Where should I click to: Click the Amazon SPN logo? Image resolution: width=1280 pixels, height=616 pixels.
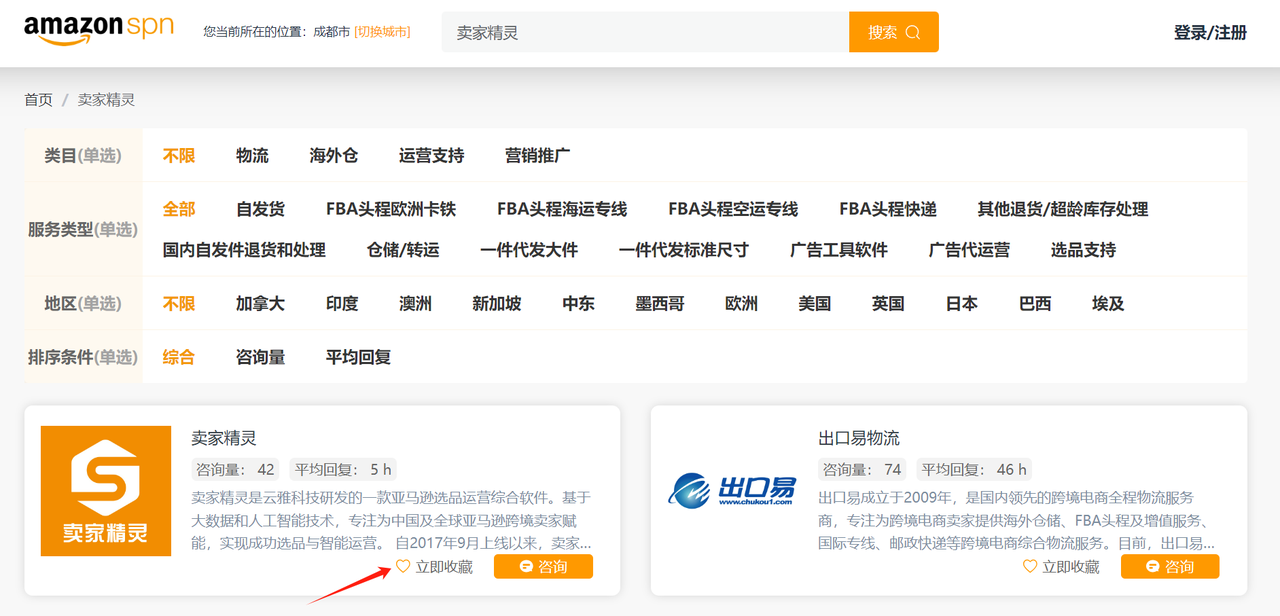pyautogui.click(x=99, y=30)
